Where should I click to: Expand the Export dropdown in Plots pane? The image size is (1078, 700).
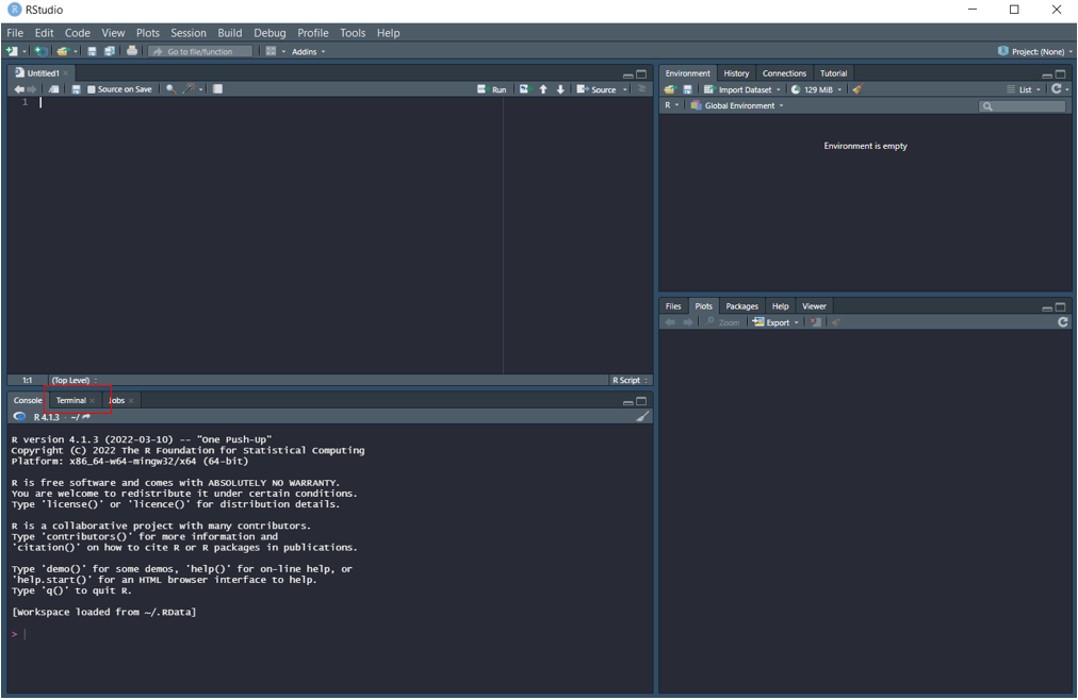(776, 322)
